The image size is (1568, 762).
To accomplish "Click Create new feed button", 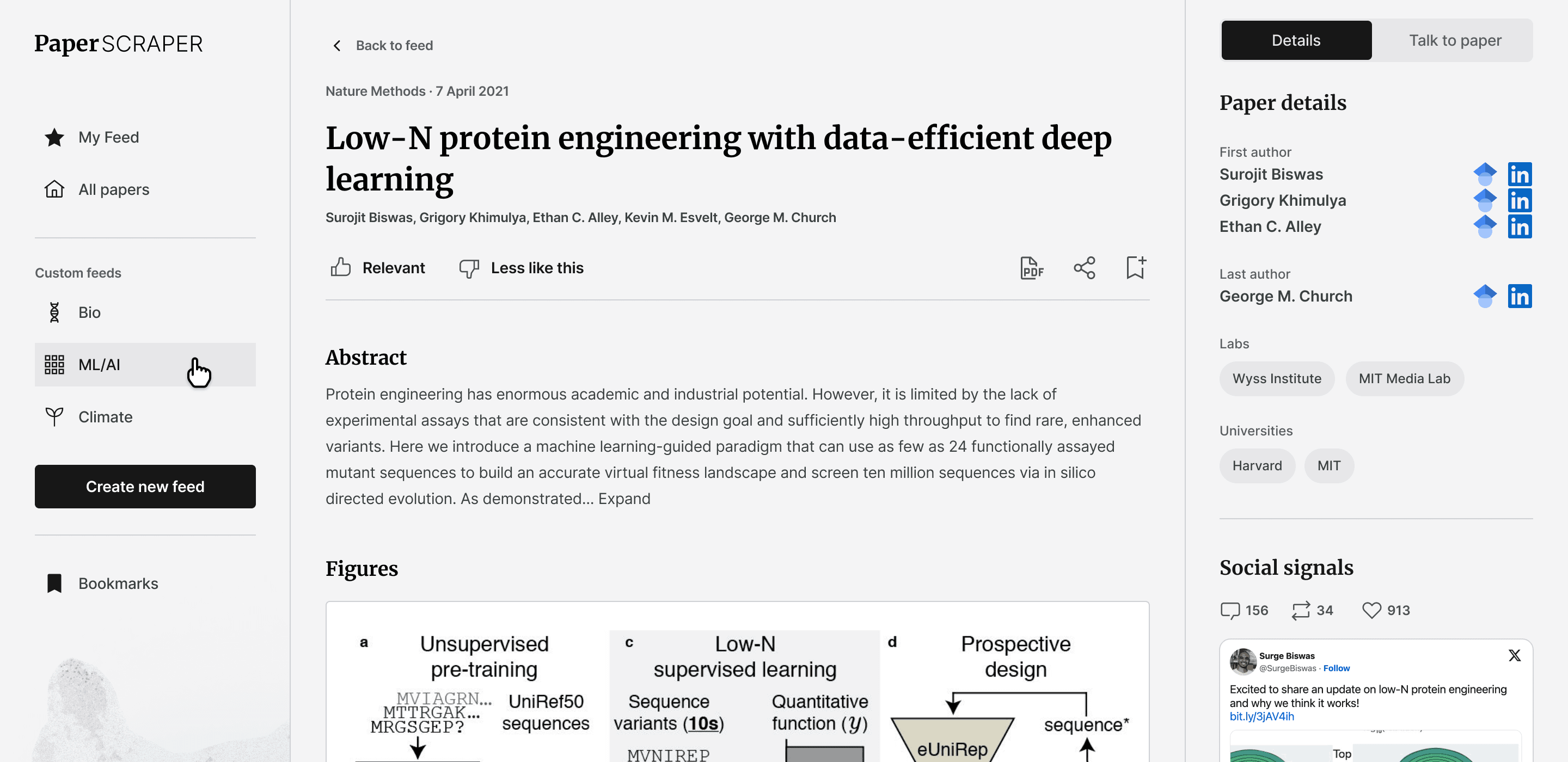I will coord(145,486).
